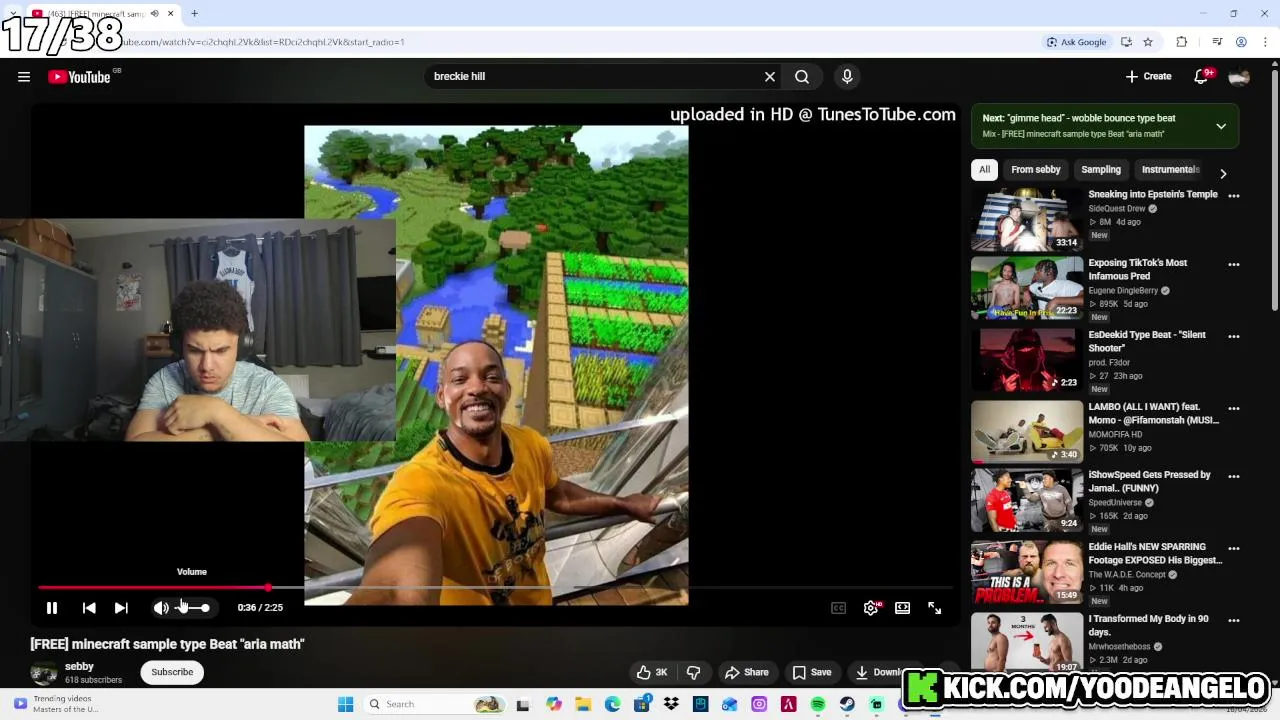Subscribe to sebby channel
Image resolution: width=1280 pixels, height=720 pixels.
172,672
